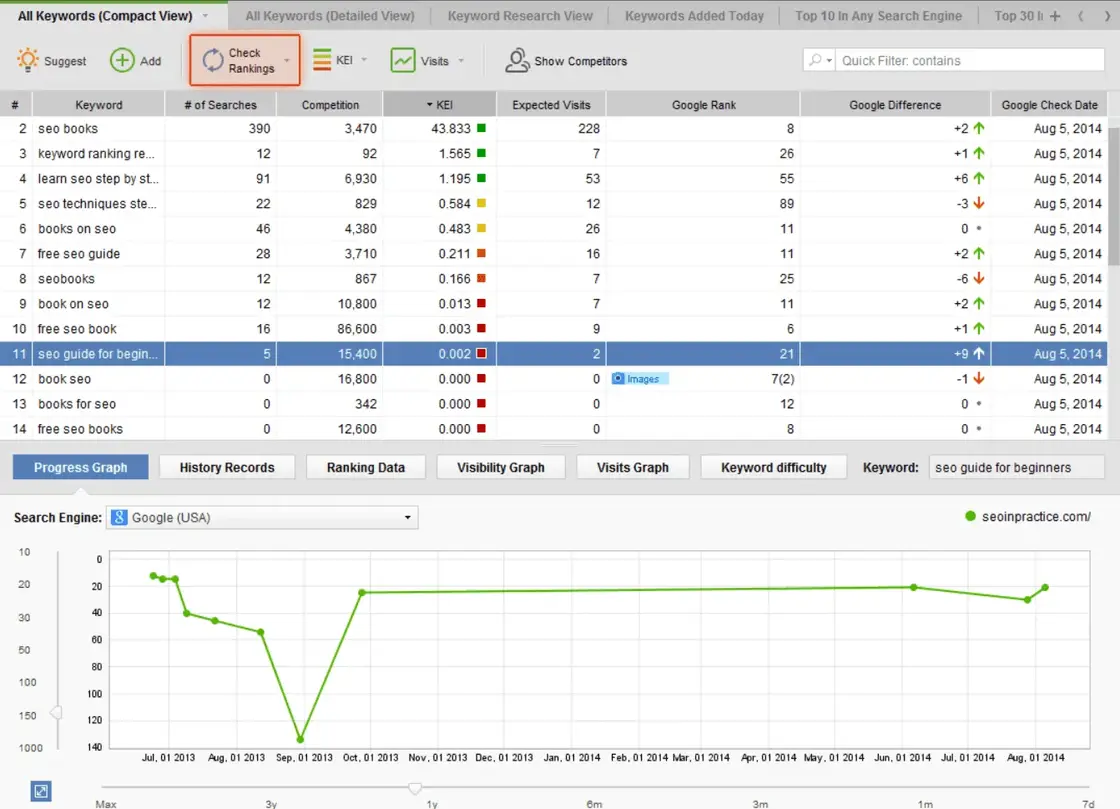Open the Ranking Data tab

[x=366, y=468]
